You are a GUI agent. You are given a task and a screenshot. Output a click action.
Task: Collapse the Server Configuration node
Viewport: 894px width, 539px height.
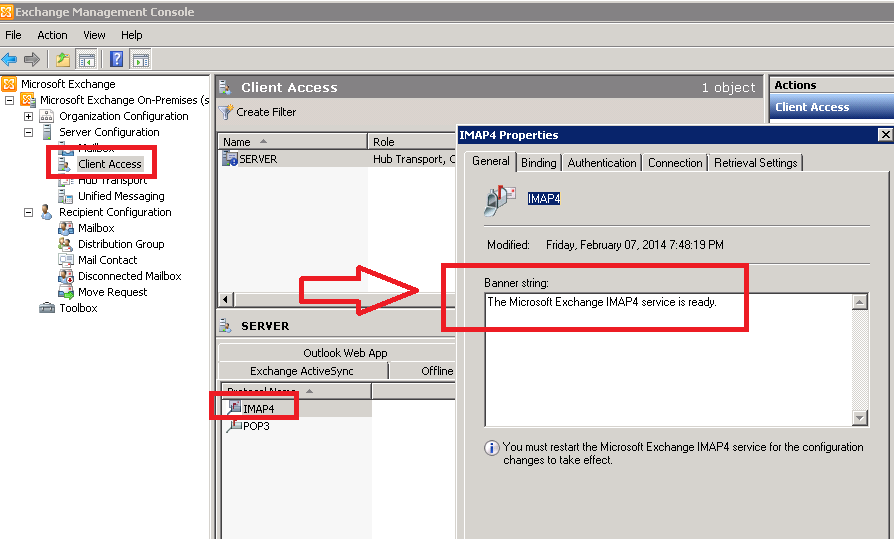(29, 132)
